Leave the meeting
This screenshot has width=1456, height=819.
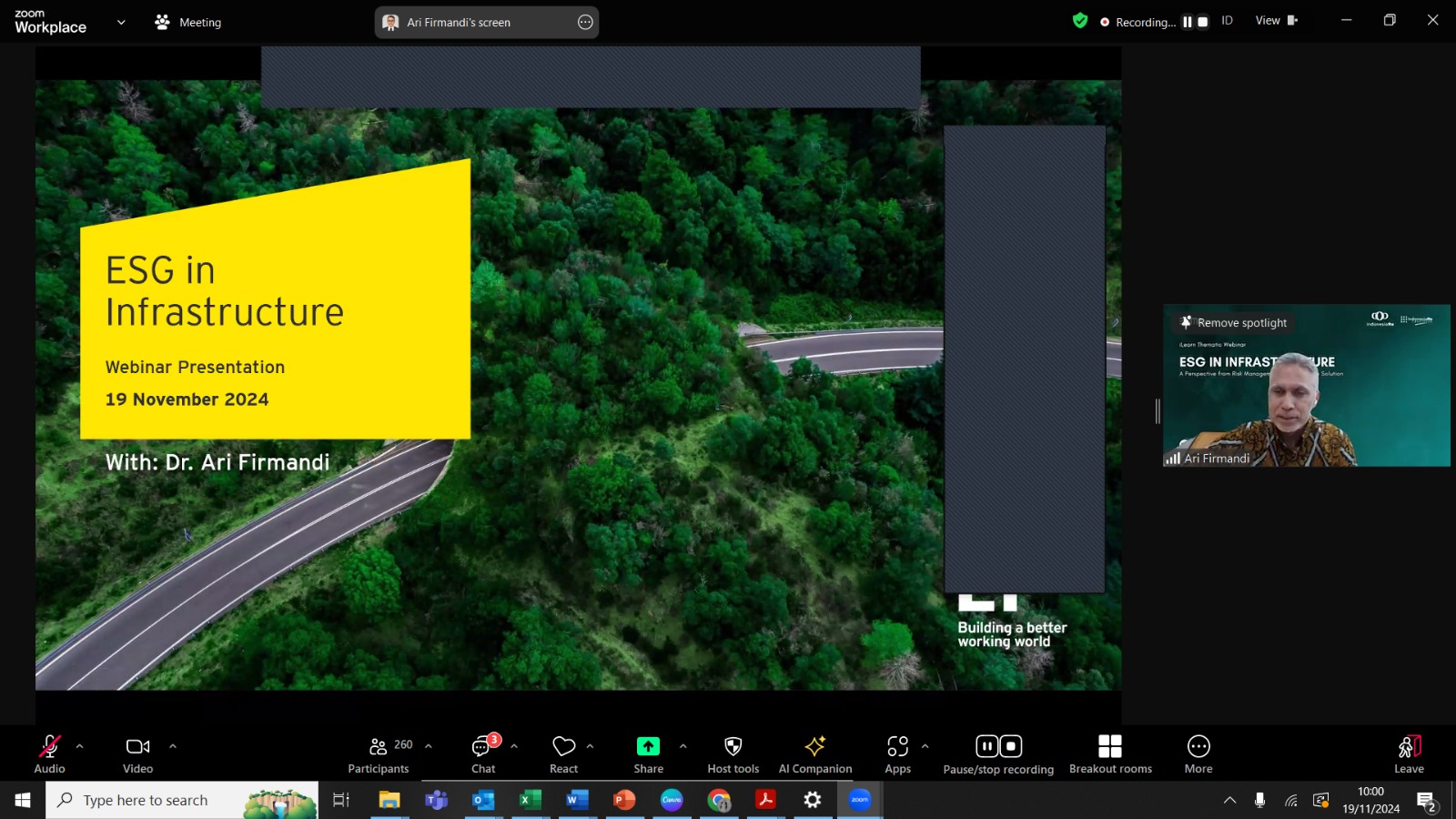click(x=1409, y=754)
